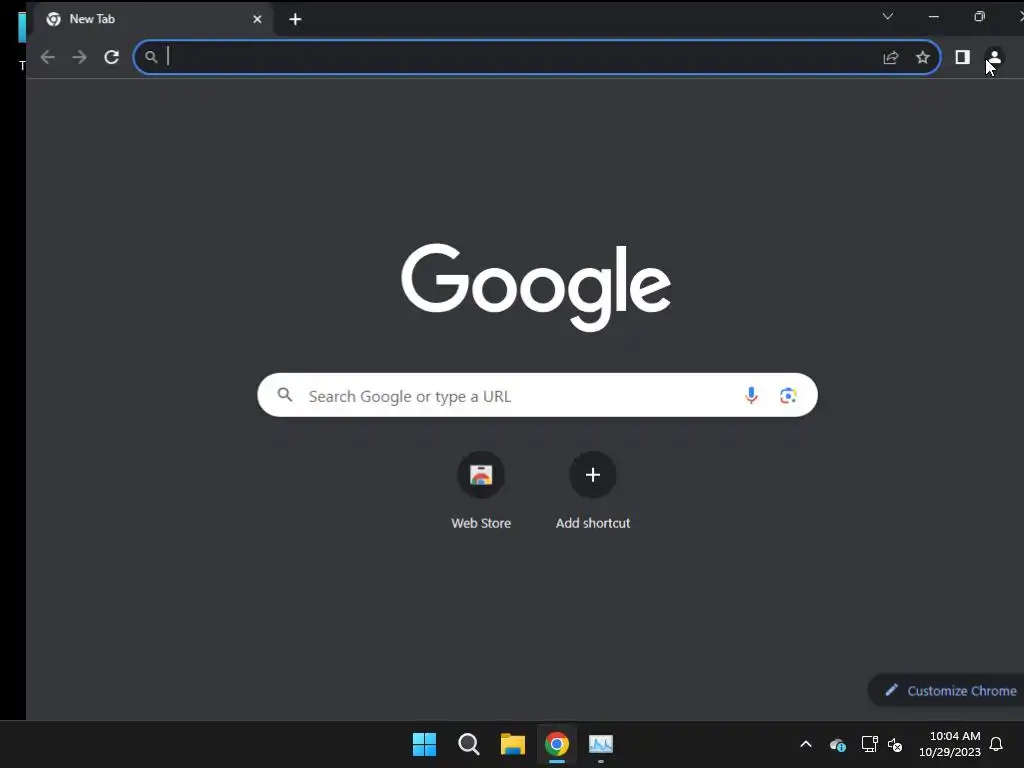Click the OneDrive cloud tray icon
The image size is (1024, 768).
point(838,744)
